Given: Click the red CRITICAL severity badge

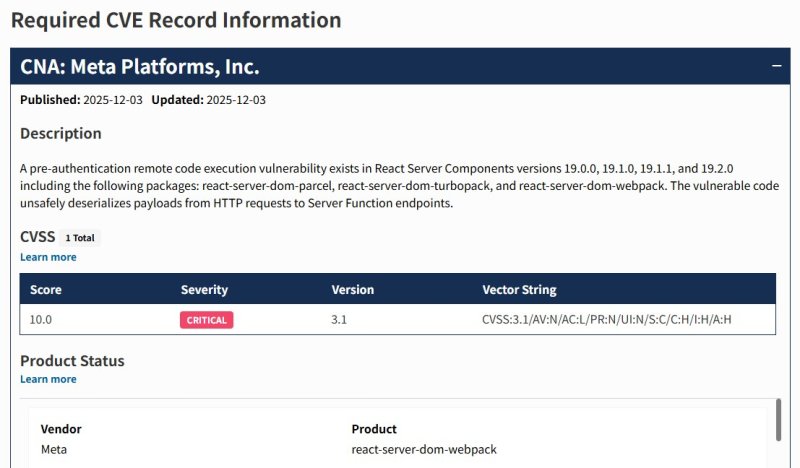Looking at the screenshot, I should [x=206, y=320].
